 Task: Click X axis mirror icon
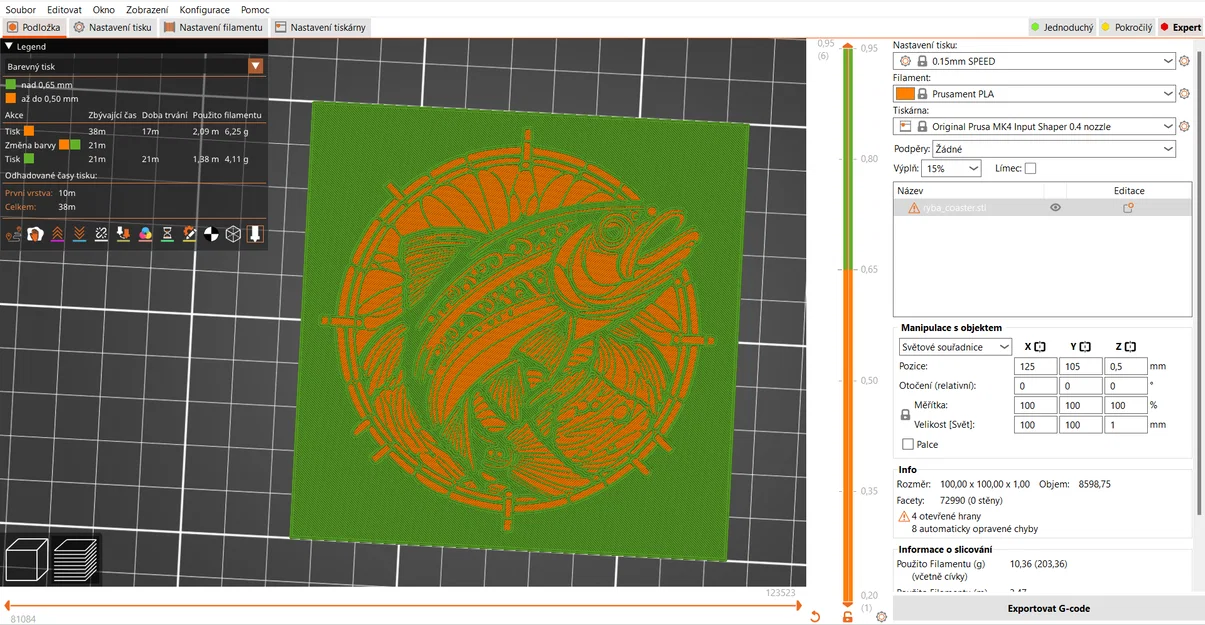(x=1040, y=347)
